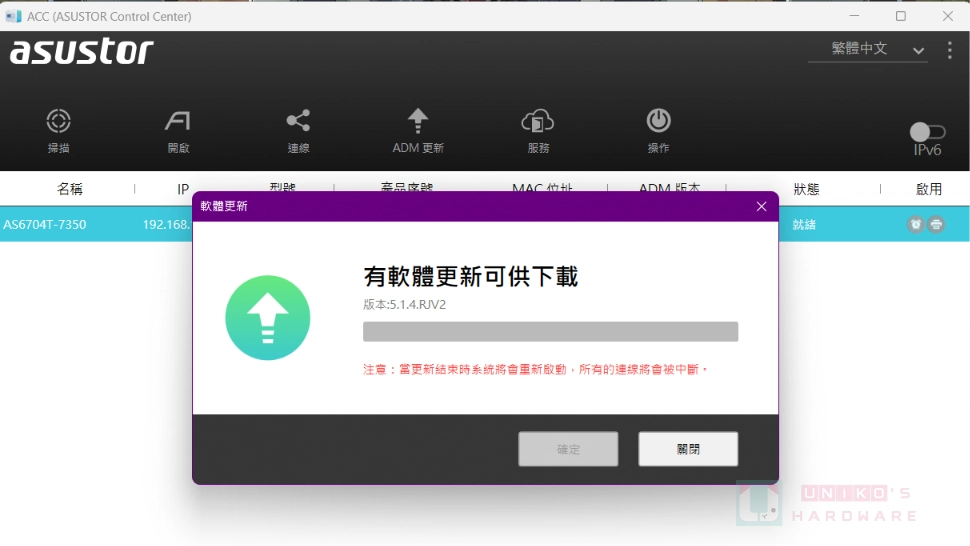
Task: Click the 狀態 column header
Action: (x=806, y=189)
